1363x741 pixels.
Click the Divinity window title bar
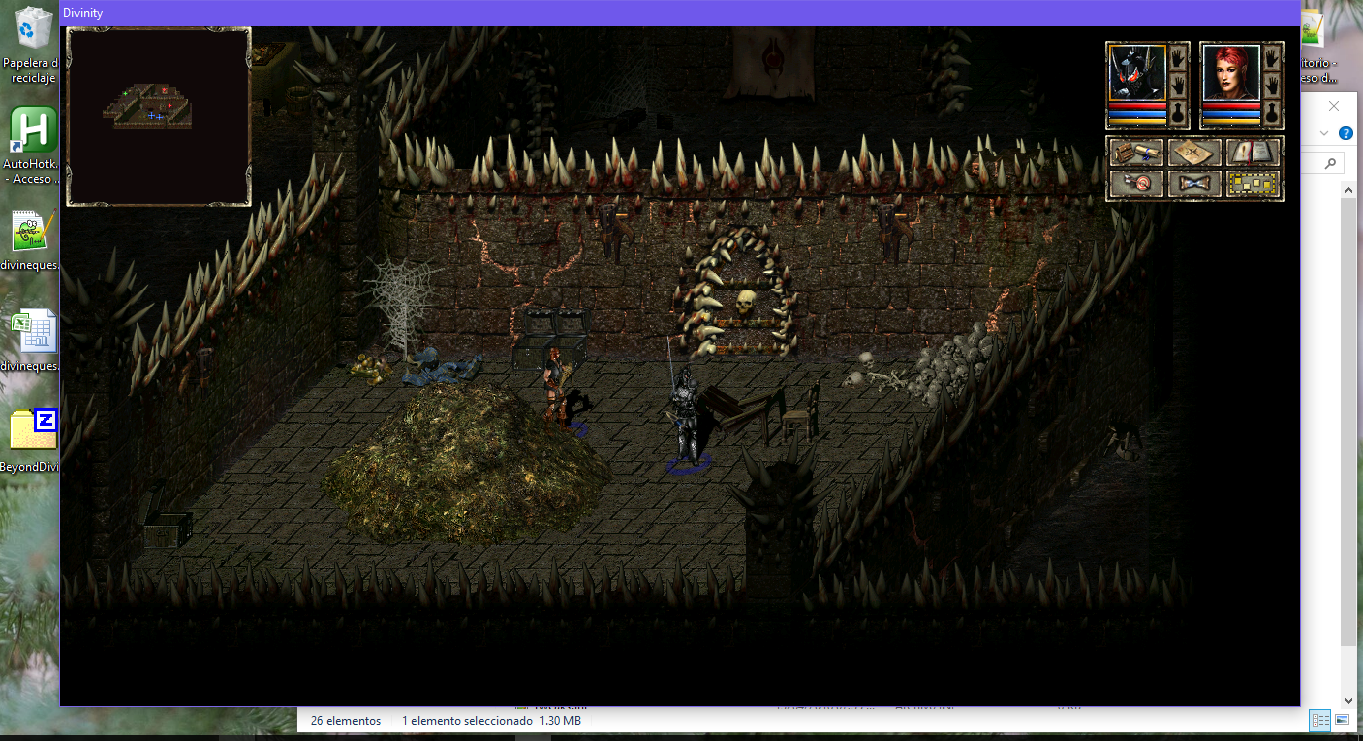point(680,13)
